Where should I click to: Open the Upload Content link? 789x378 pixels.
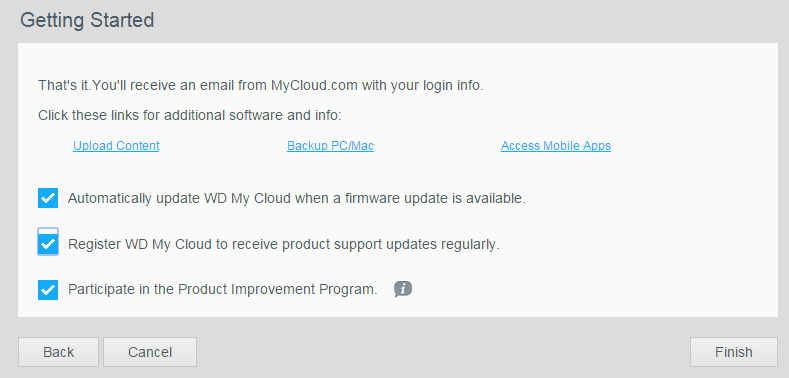[116, 146]
